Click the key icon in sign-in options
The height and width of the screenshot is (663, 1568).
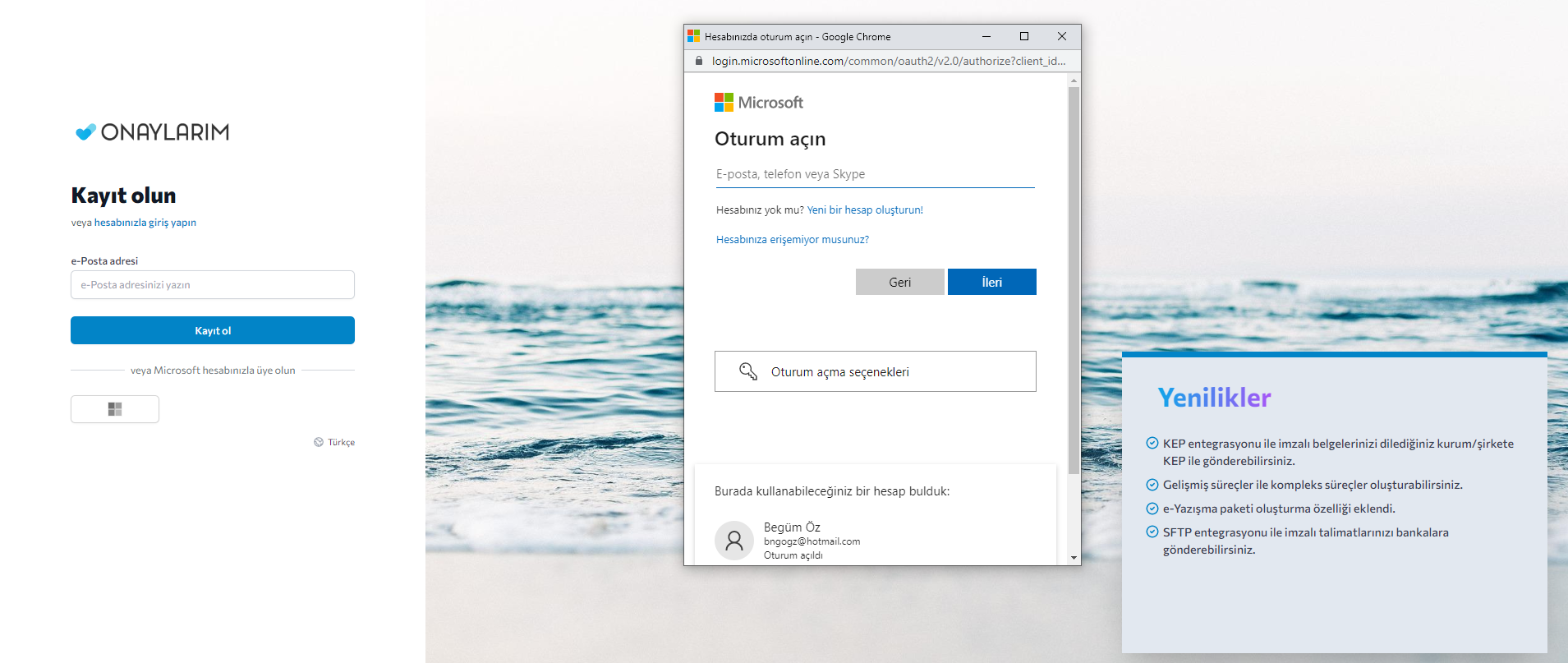747,371
